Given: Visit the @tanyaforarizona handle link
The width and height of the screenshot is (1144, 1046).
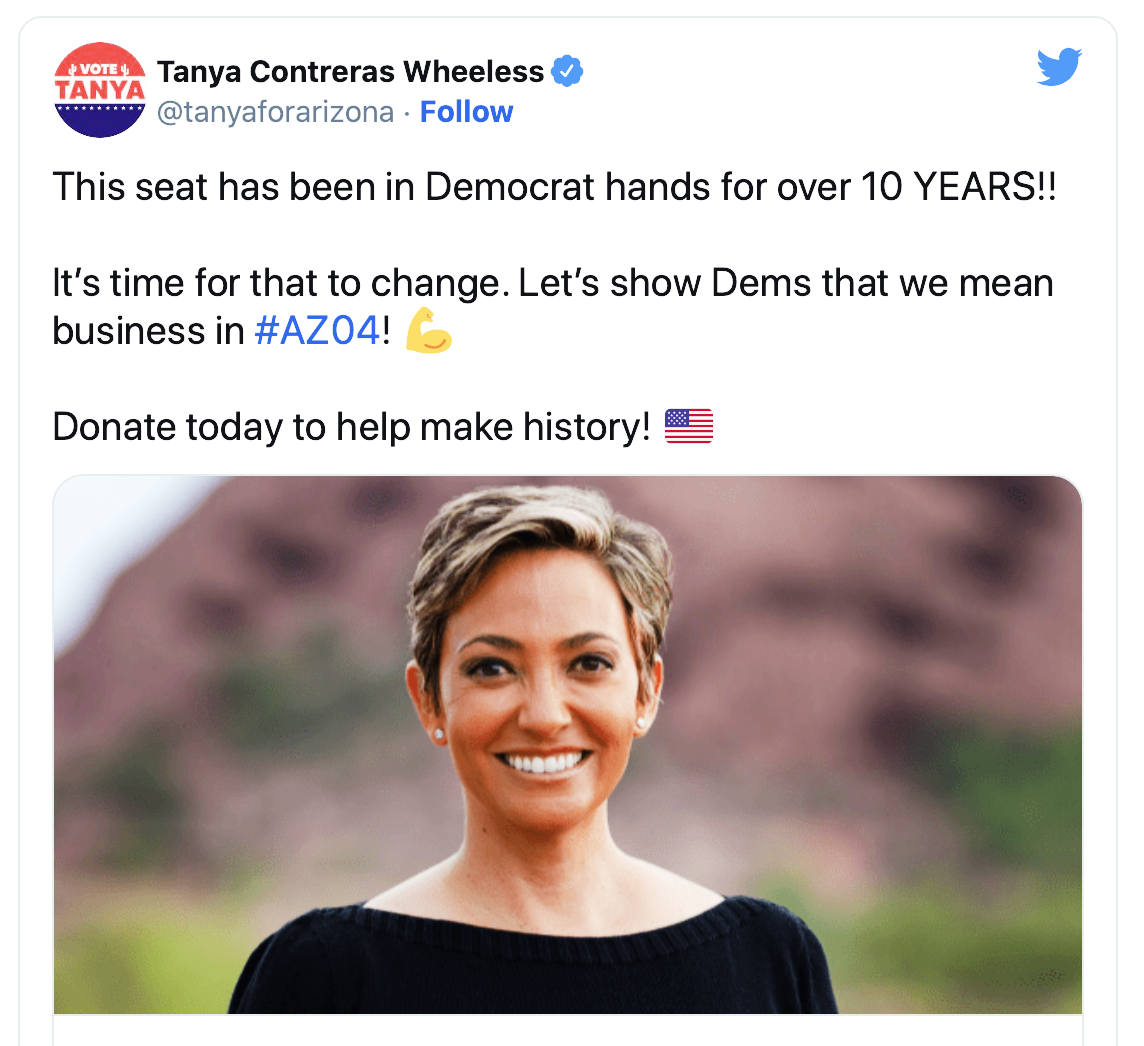Looking at the screenshot, I should [275, 112].
